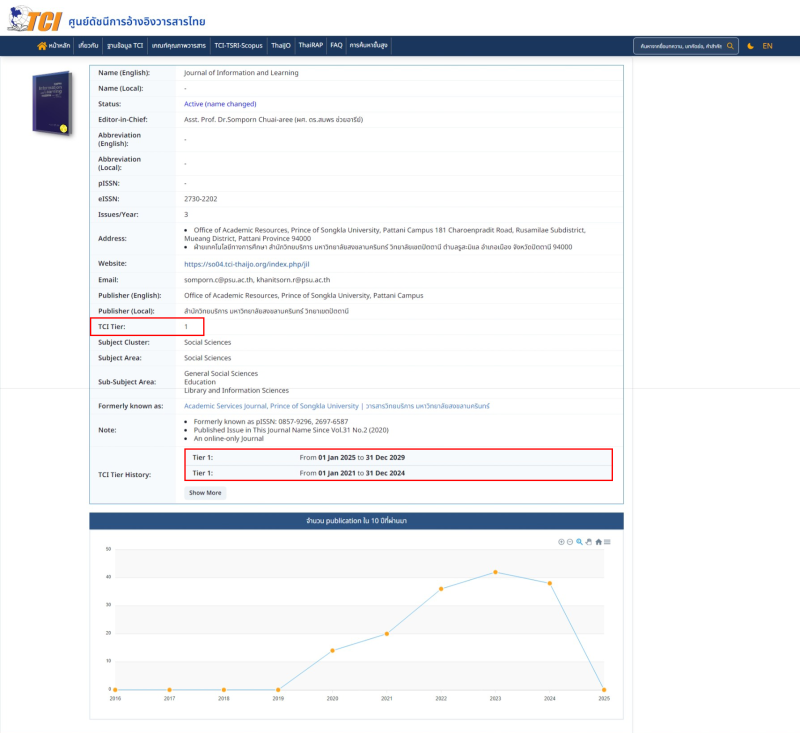The image size is (800, 733).
Task: Click the Subject Cluster value Social Sciences
Action: (x=208, y=343)
